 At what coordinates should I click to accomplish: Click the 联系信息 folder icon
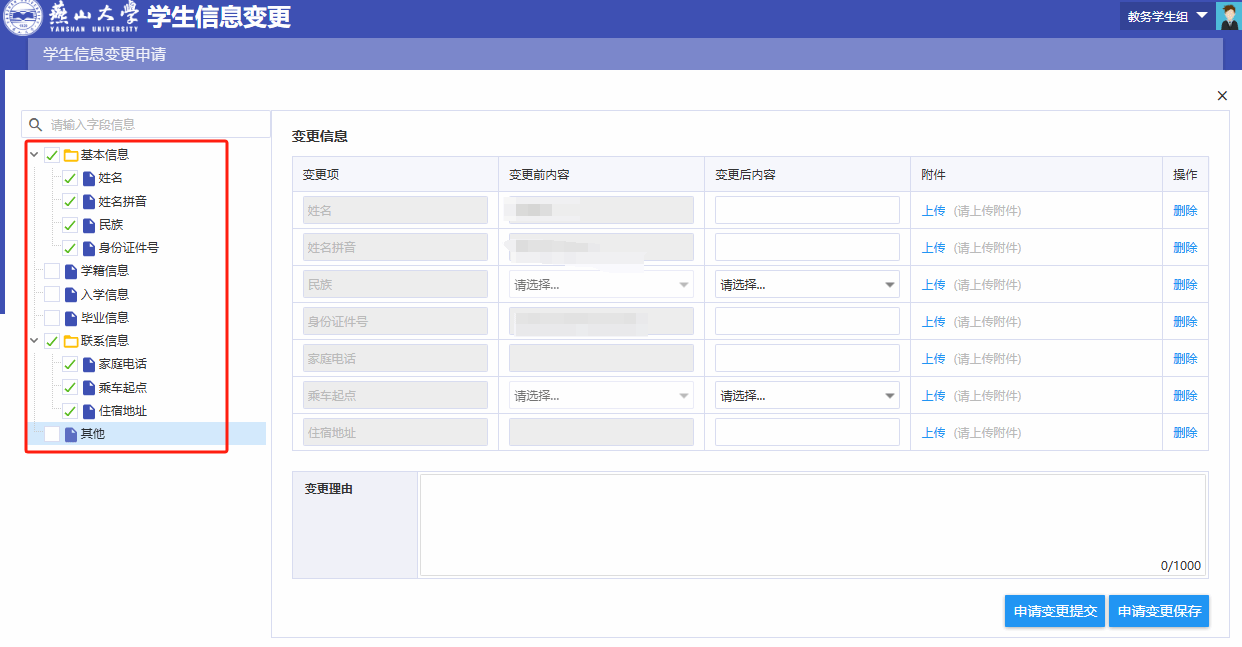coord(71,341)
